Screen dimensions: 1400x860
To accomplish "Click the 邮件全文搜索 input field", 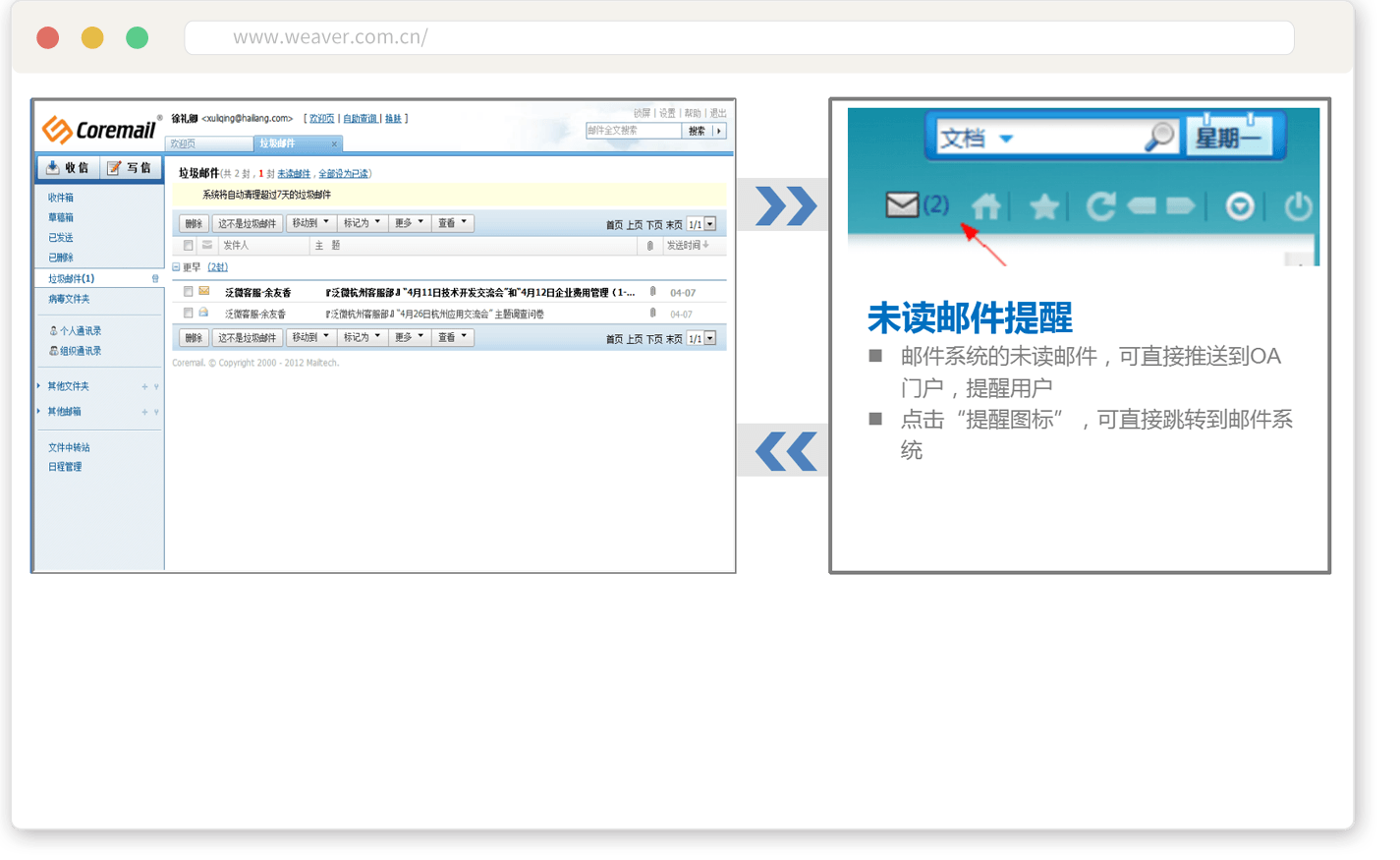I will point(633,131).
